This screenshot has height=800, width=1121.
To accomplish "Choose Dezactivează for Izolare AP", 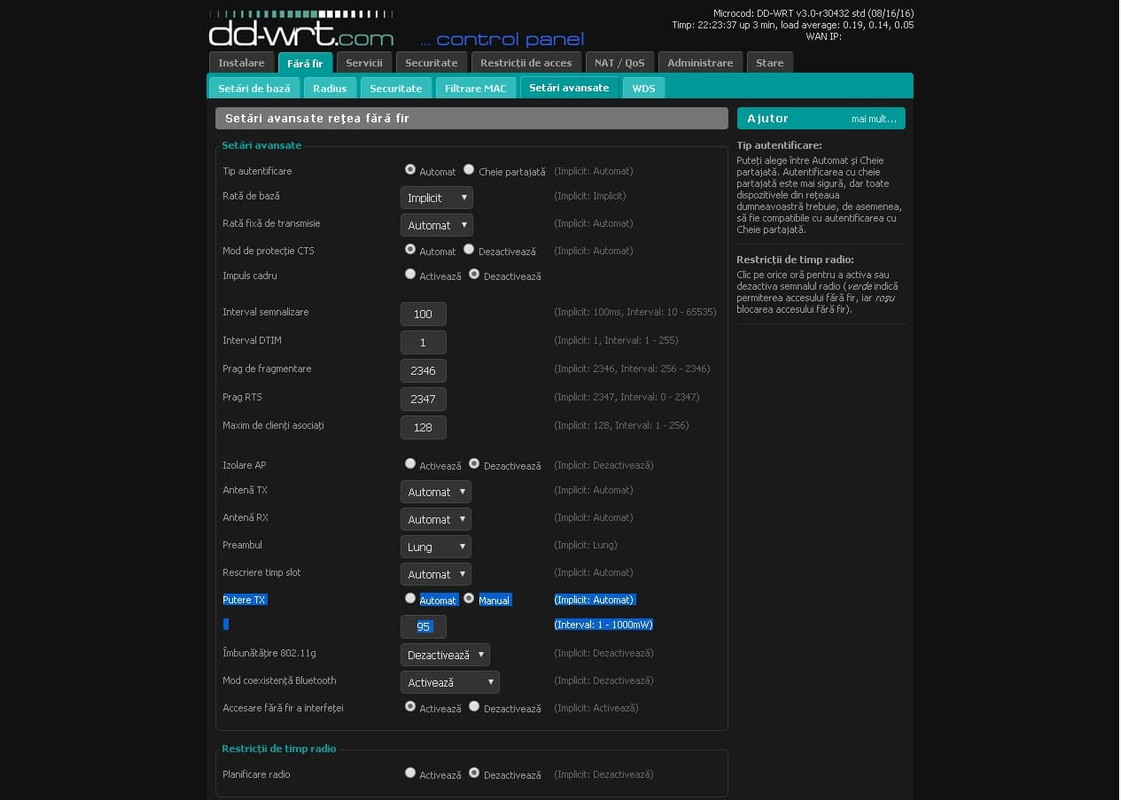I will tap(474, 463).
